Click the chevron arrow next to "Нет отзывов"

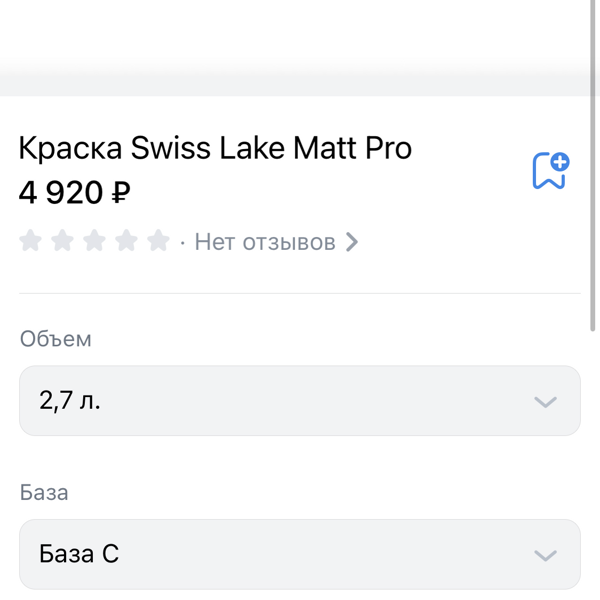pyautogui.click(x=352, y=242)
